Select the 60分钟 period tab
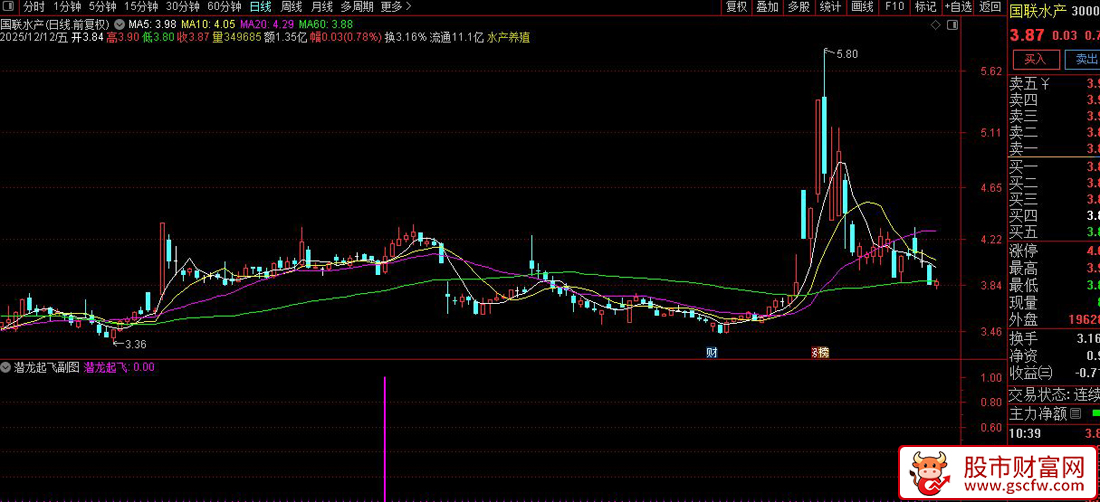The width and height of the screenshot is (1100, 502). pos(224,7)
